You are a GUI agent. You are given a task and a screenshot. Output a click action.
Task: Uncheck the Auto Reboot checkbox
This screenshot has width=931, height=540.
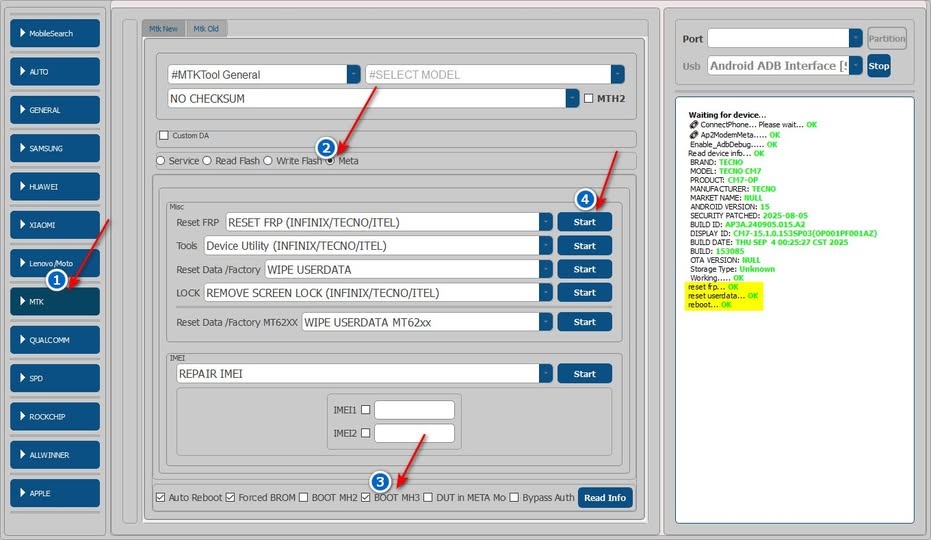point(160,498)
